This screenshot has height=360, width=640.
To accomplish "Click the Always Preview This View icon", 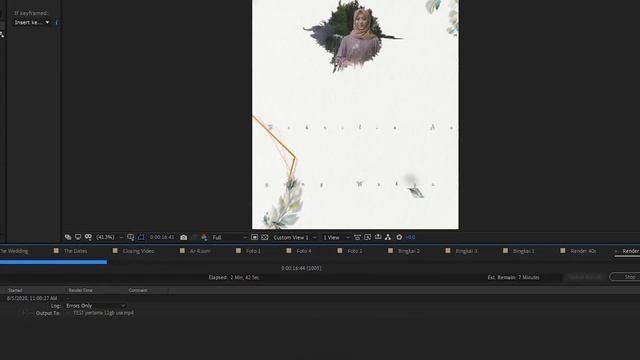I will pyautogui.click(x=68, y=237).
